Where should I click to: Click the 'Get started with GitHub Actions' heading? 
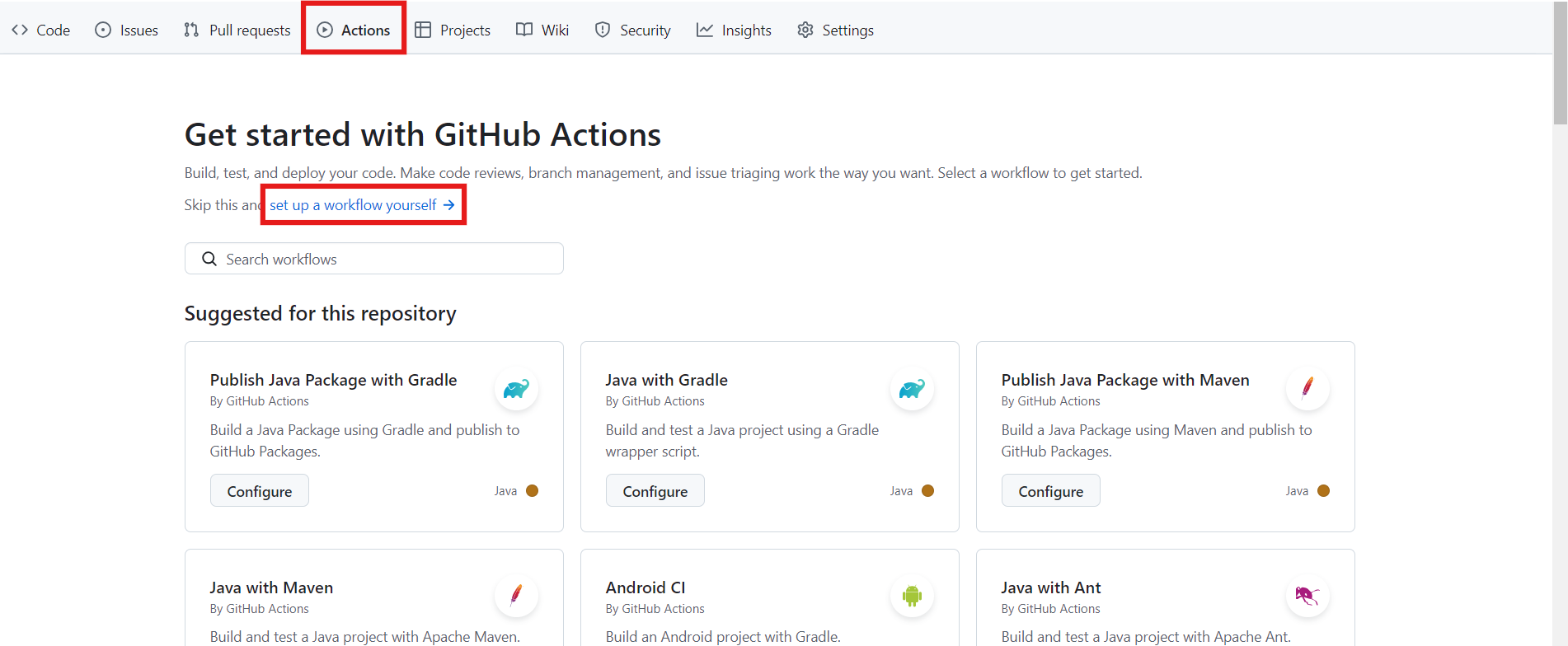[x=423, y=134]
